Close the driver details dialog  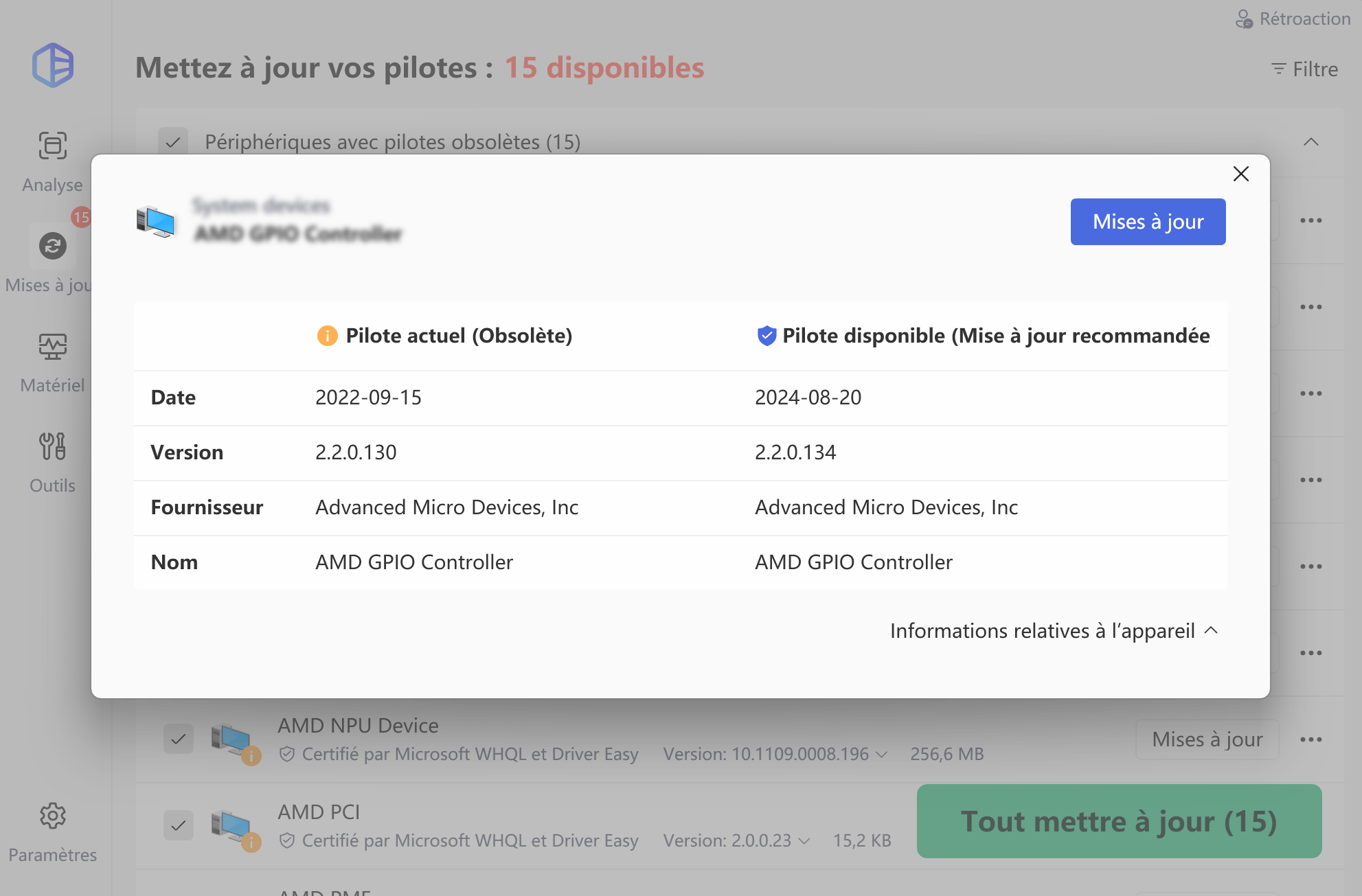click(x=1240, y=174)
